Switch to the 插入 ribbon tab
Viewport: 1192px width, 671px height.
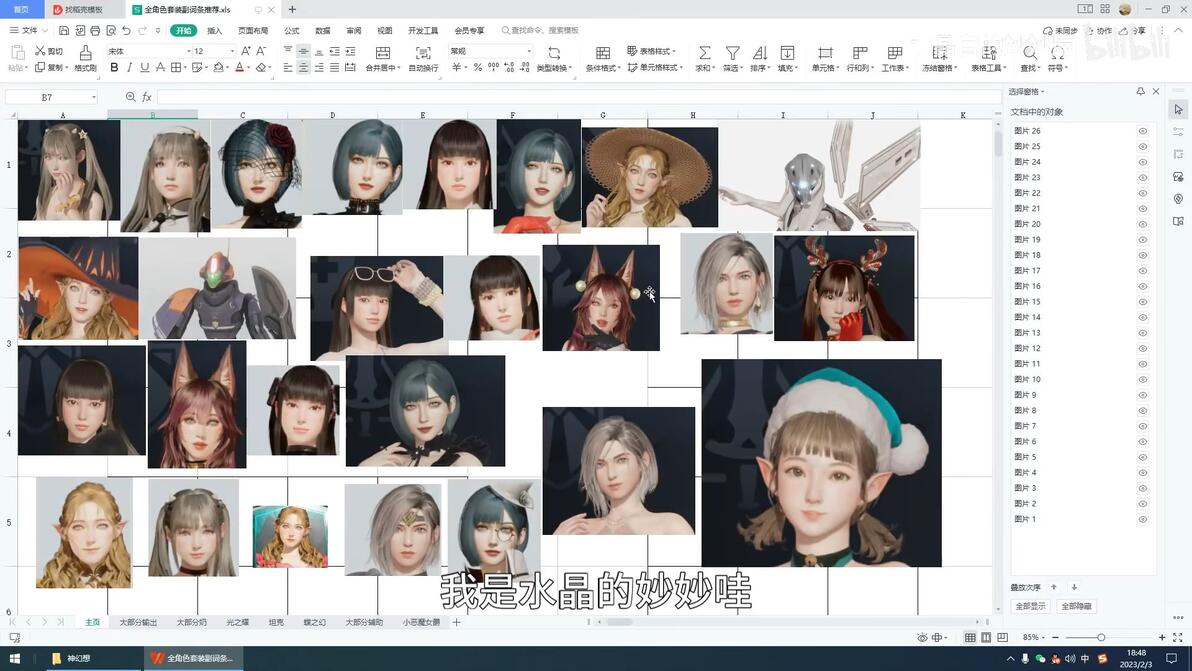(x=214, y=31)
